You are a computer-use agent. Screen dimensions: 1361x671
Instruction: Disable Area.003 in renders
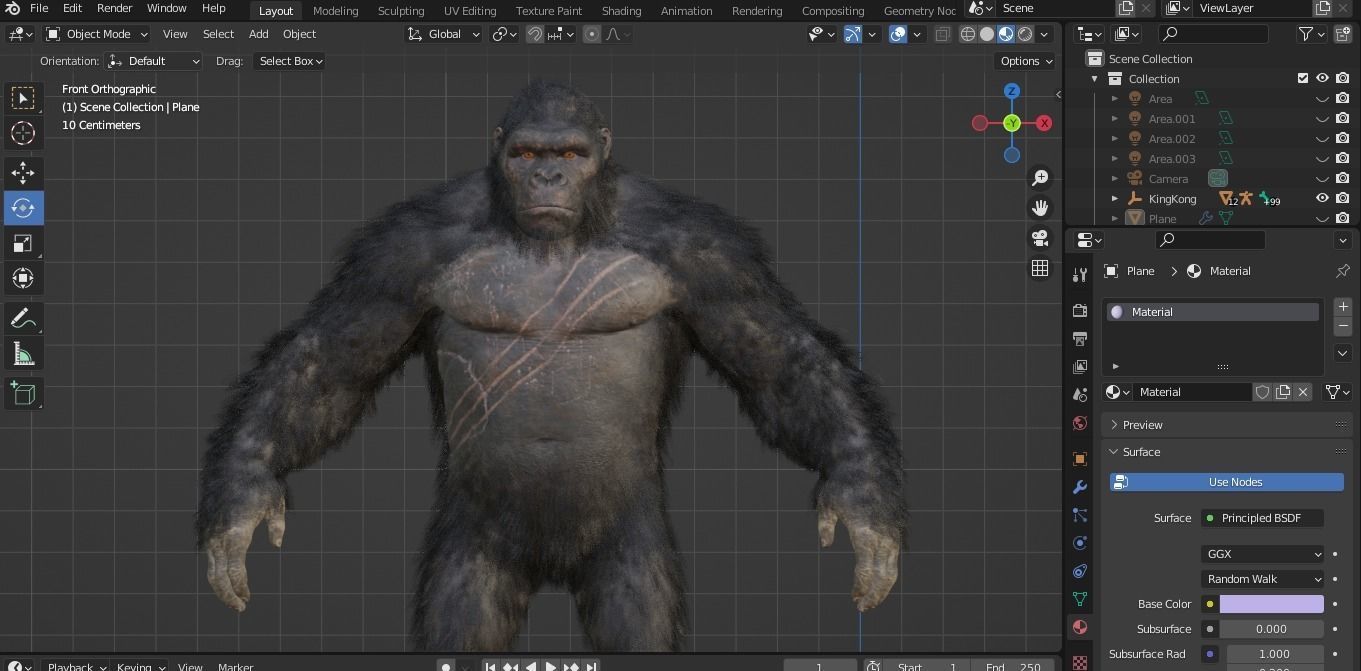pos(1342,158)
